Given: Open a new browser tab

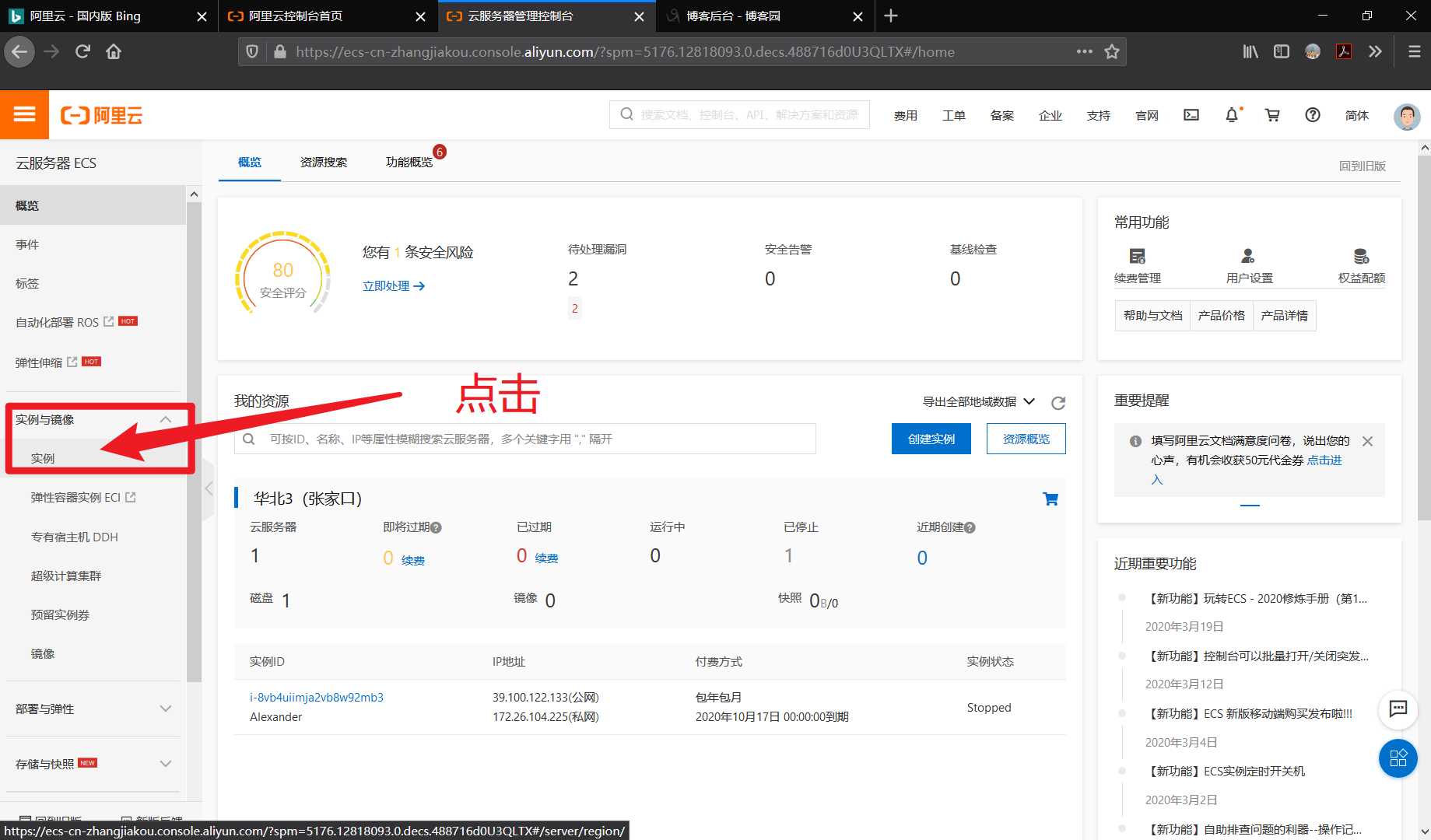Looking at the screenshot, I should [x=891, y=16].
